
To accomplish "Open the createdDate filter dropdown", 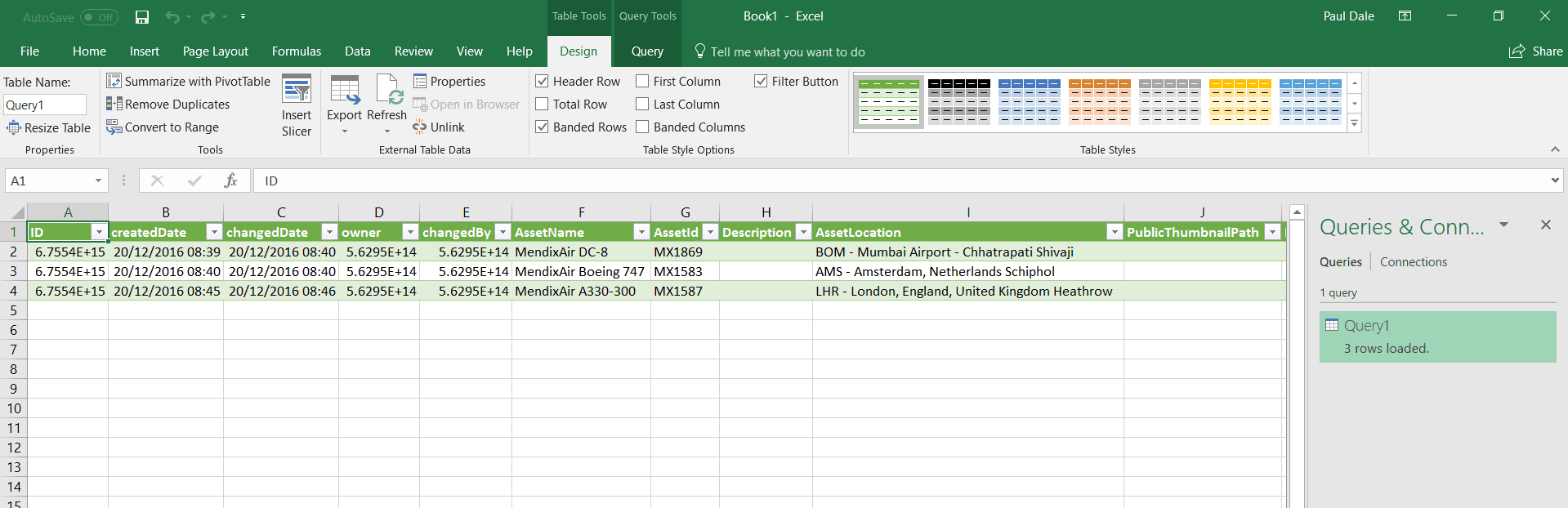I will pyautogui.click(x=214, y=232).
